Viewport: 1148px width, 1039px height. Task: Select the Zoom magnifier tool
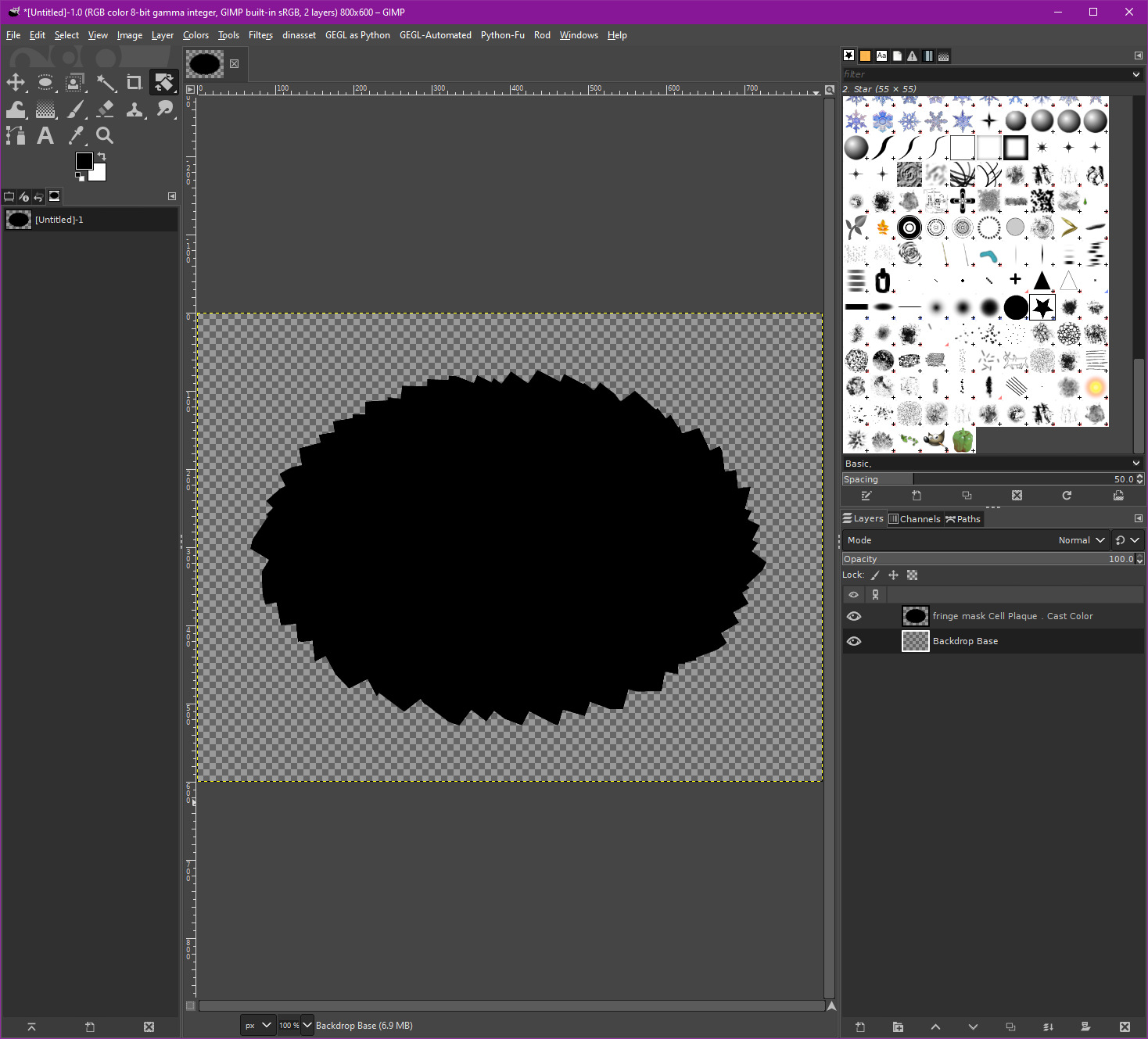pyautogui.click(x=105, y=136)
